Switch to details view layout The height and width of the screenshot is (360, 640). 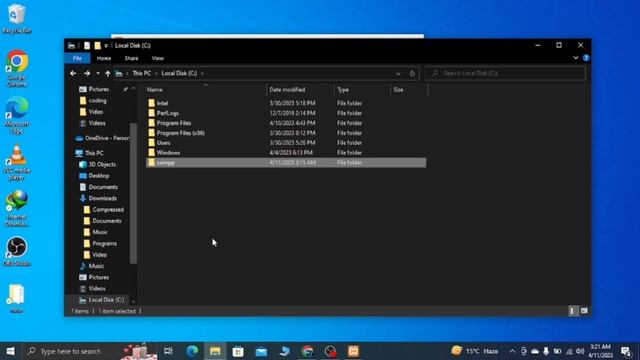(x=572, y=311)
